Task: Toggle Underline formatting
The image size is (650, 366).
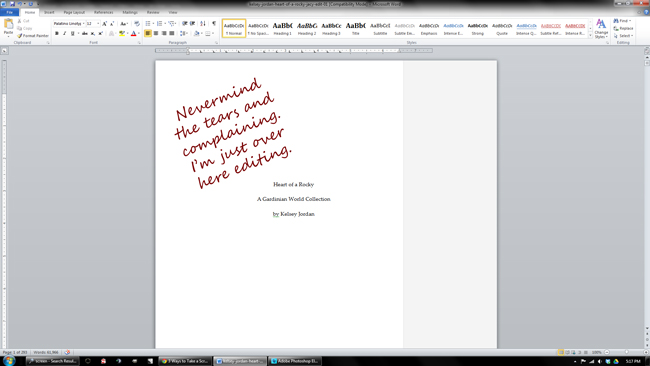Action: (73, 33)
